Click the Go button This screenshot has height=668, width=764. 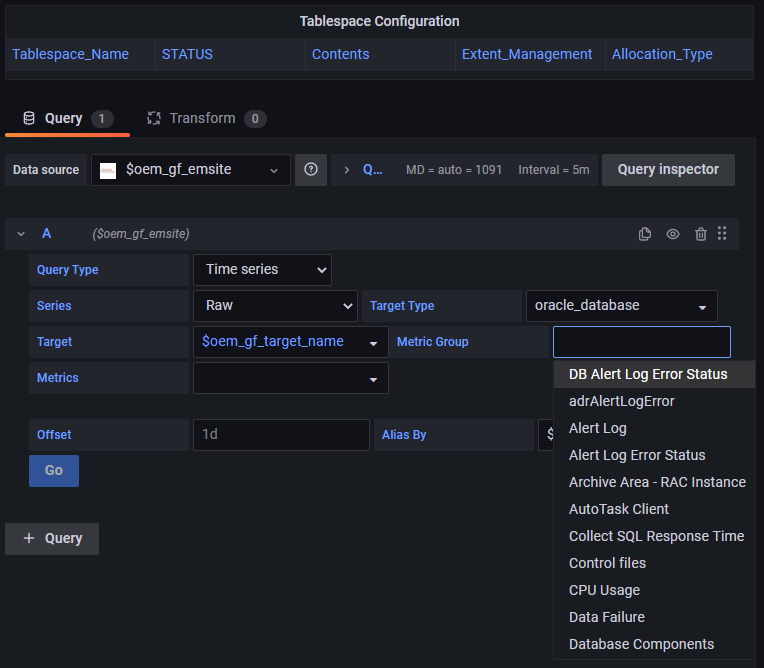tap(54, 471)
